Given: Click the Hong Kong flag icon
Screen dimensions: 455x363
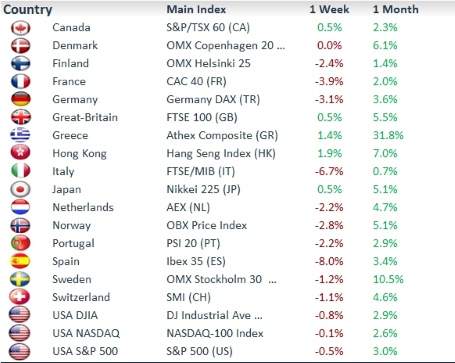Looking at the screenshot, I should 20,153.
